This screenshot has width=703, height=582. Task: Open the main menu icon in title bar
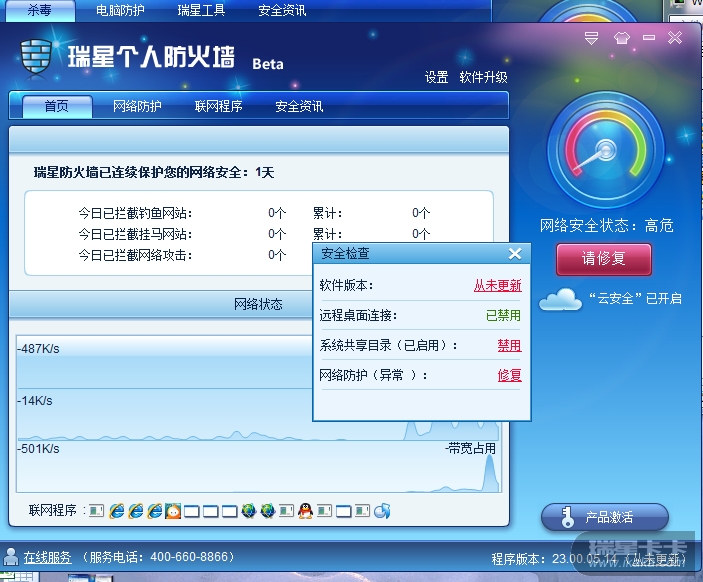(591, 38)
